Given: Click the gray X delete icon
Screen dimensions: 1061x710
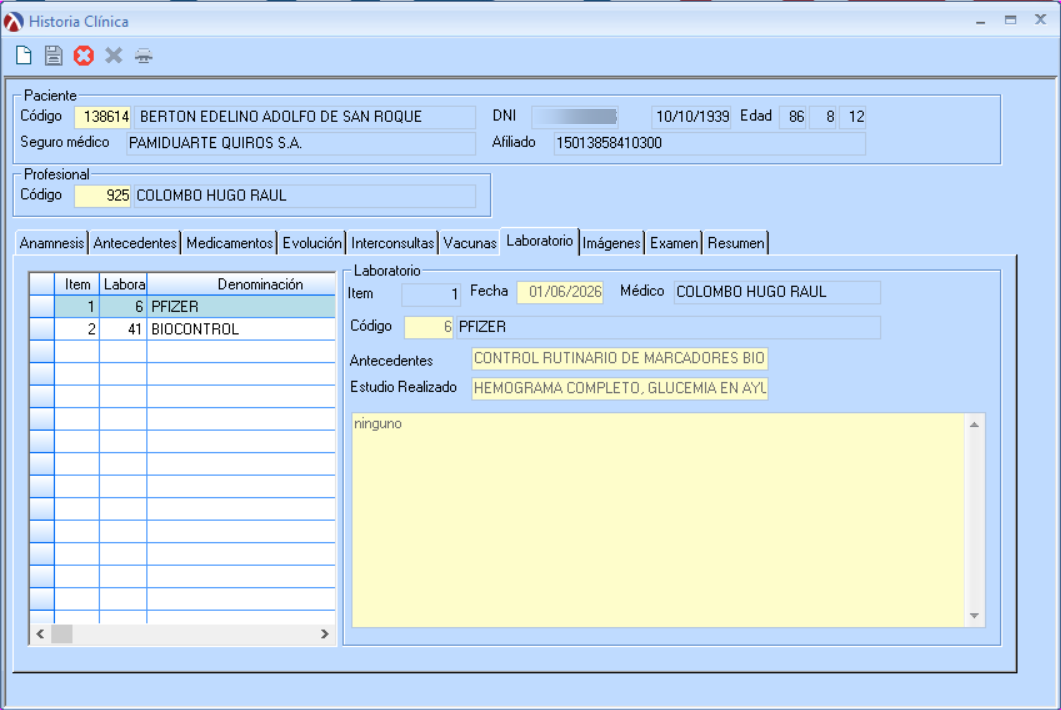Looking at the screenshot, I should coord(114,56).
